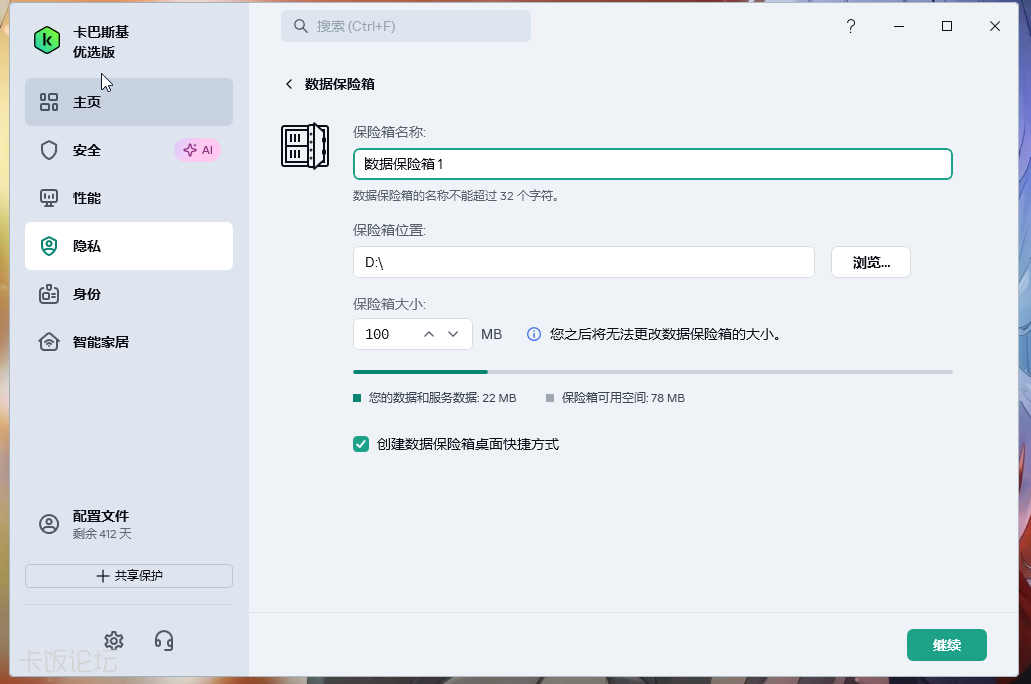Click the magnifier search icon
The image size is (1031, 684).
point(300,26)
